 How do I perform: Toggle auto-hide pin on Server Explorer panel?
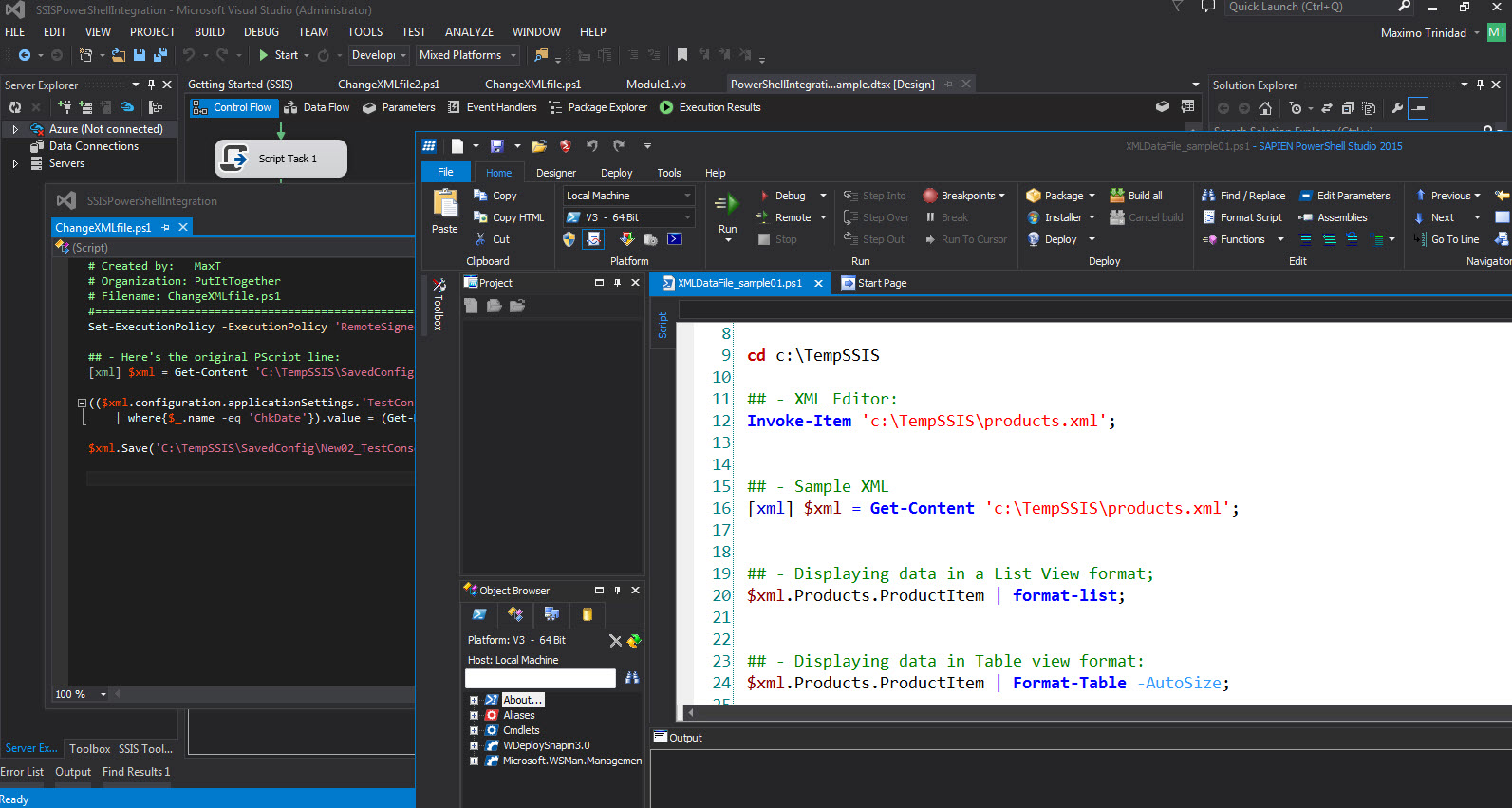[151, 85]
